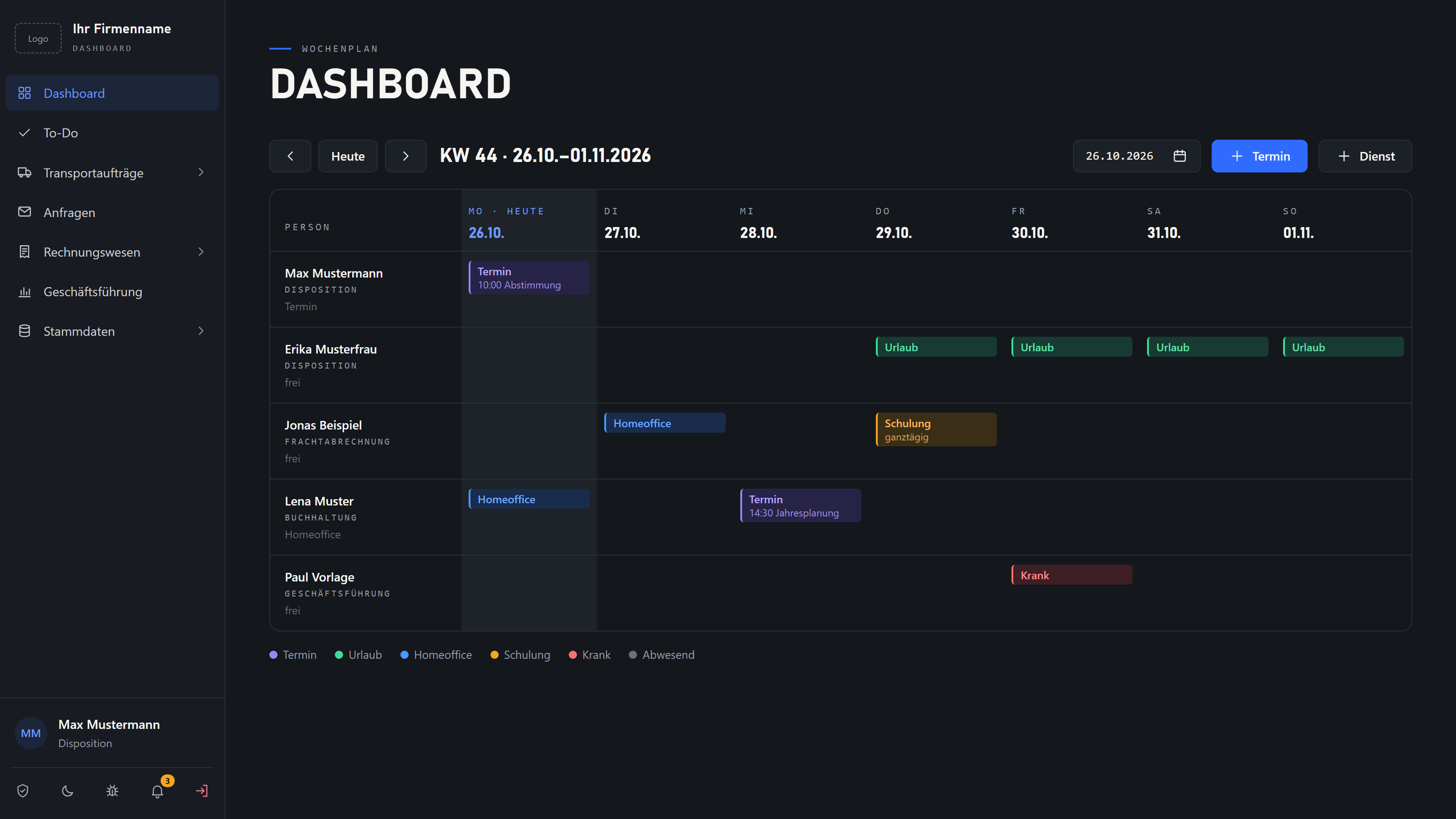This screenshot has width=1456, height=819.
Task: Select the Erika Musterfrau person name
Action: 331,349
